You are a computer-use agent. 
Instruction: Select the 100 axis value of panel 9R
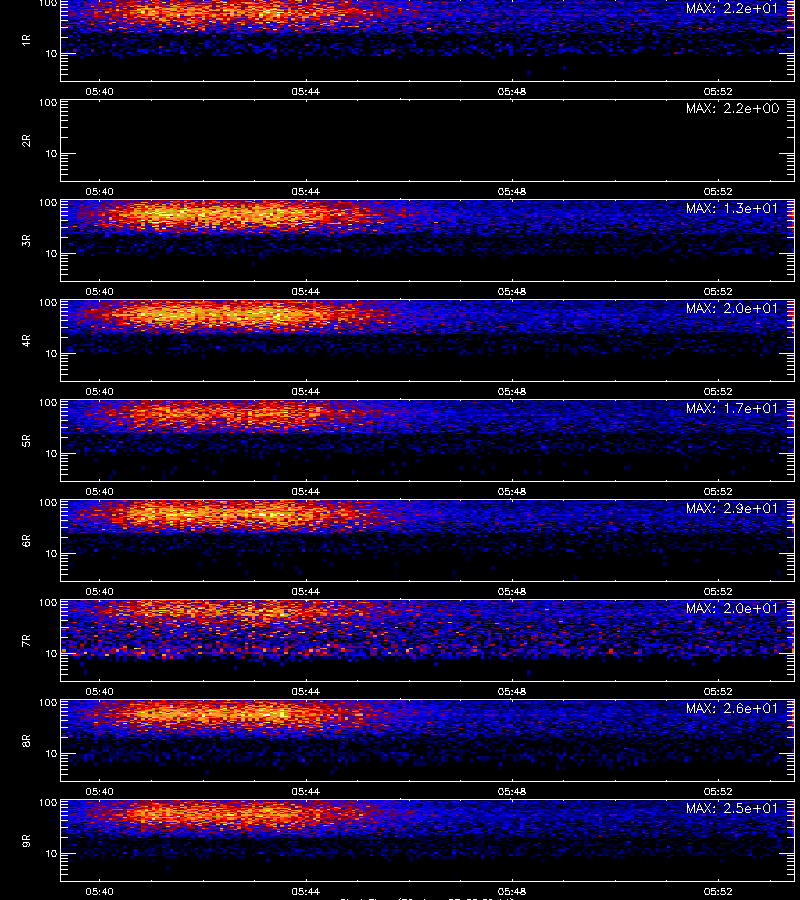[x=48, y=802]
